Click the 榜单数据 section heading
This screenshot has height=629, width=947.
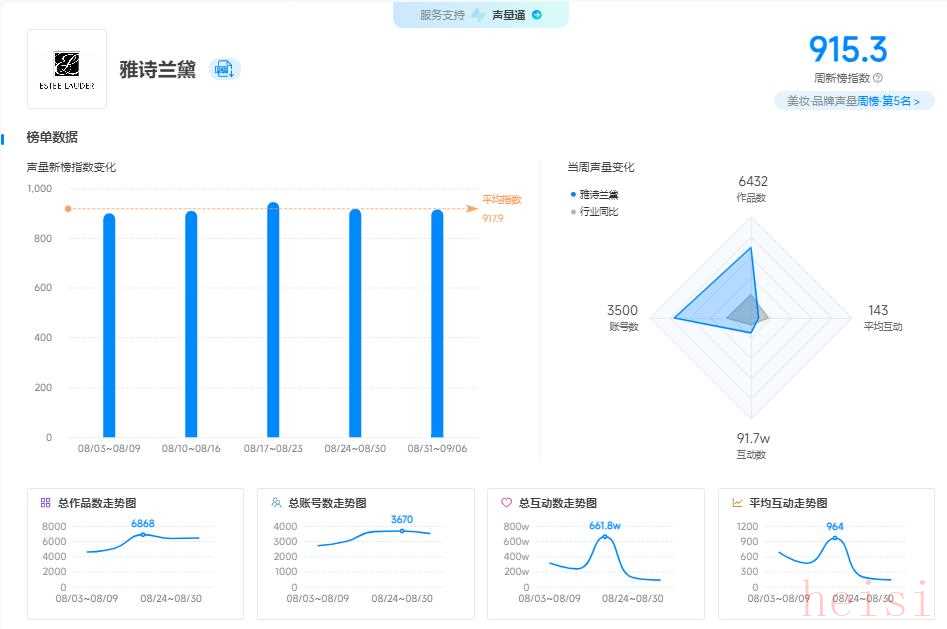pos(52,137)
